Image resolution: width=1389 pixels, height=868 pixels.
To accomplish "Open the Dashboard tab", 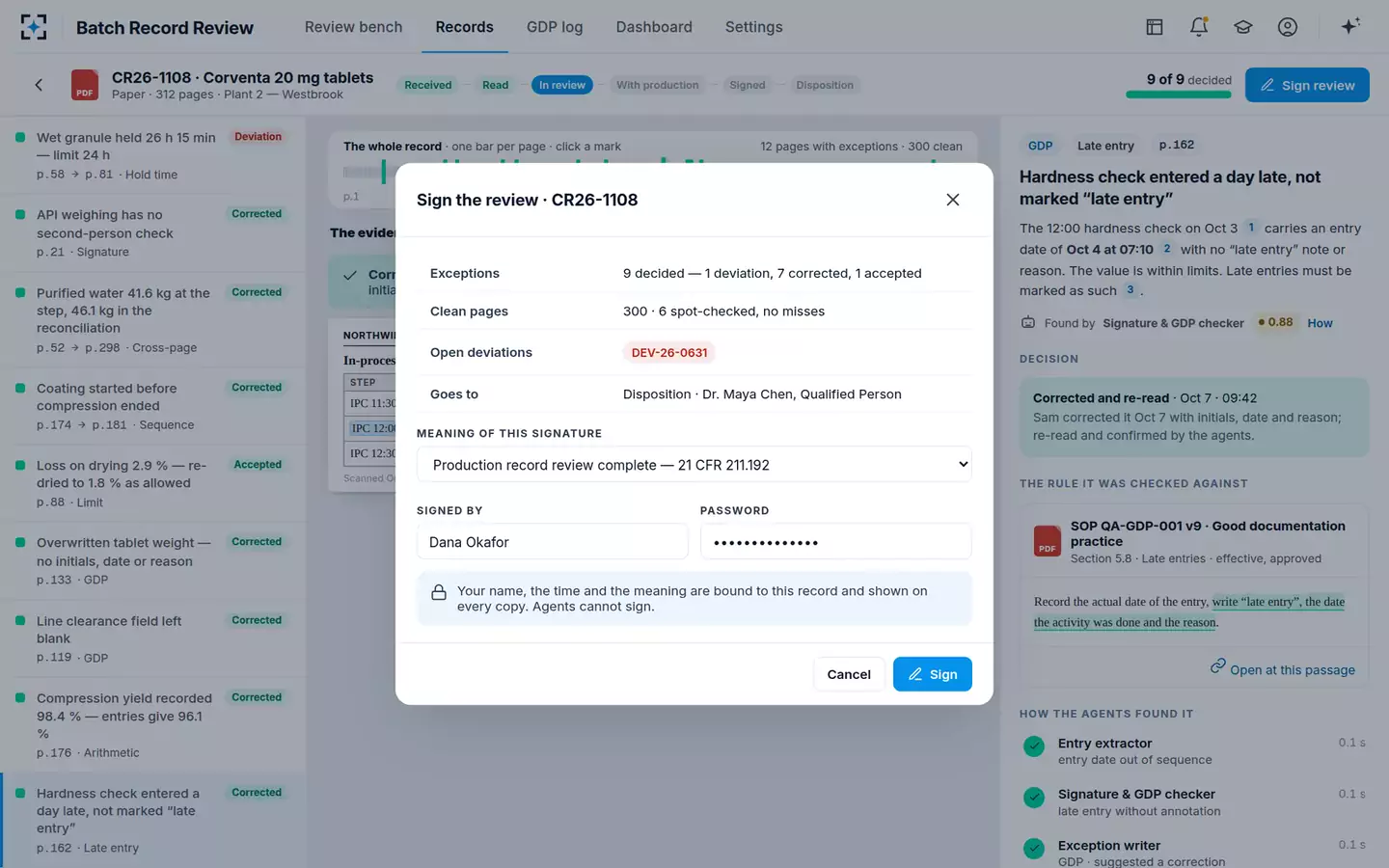I will click(654, 27).
